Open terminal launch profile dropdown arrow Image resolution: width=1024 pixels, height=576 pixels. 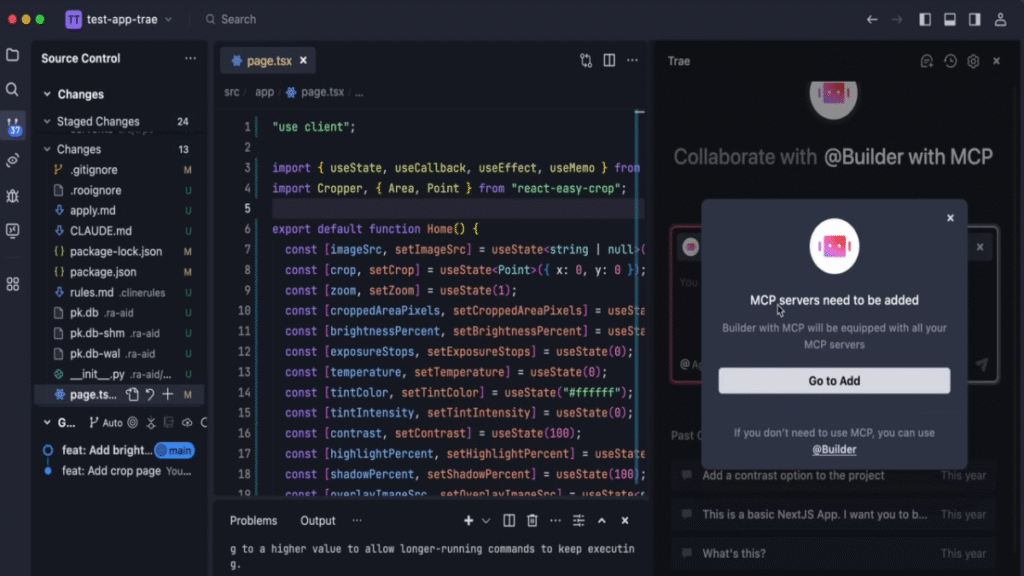point(486,520)
